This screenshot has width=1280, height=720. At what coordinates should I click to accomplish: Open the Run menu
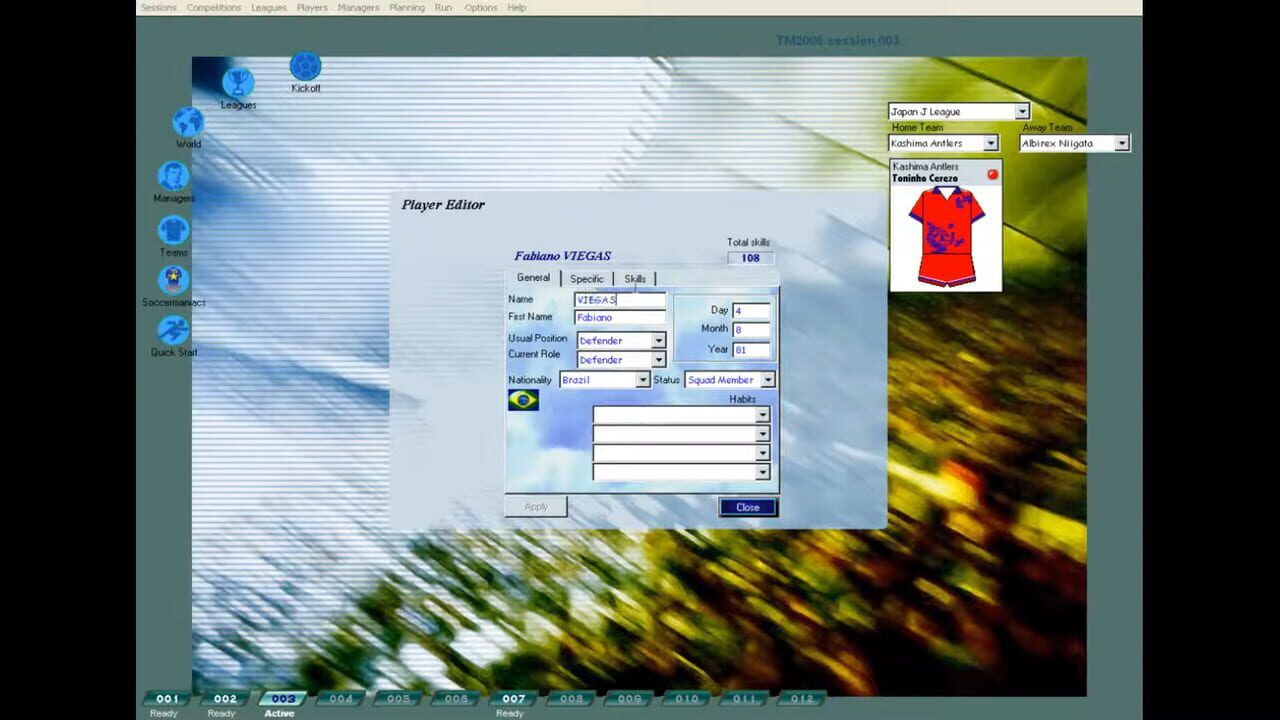pos(443,7)
